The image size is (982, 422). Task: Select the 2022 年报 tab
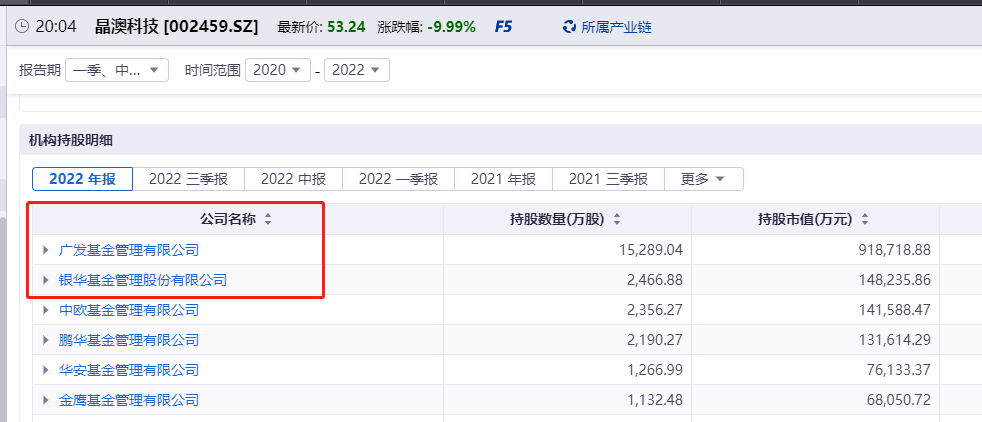pyautogui.click(x=83, y=179)
